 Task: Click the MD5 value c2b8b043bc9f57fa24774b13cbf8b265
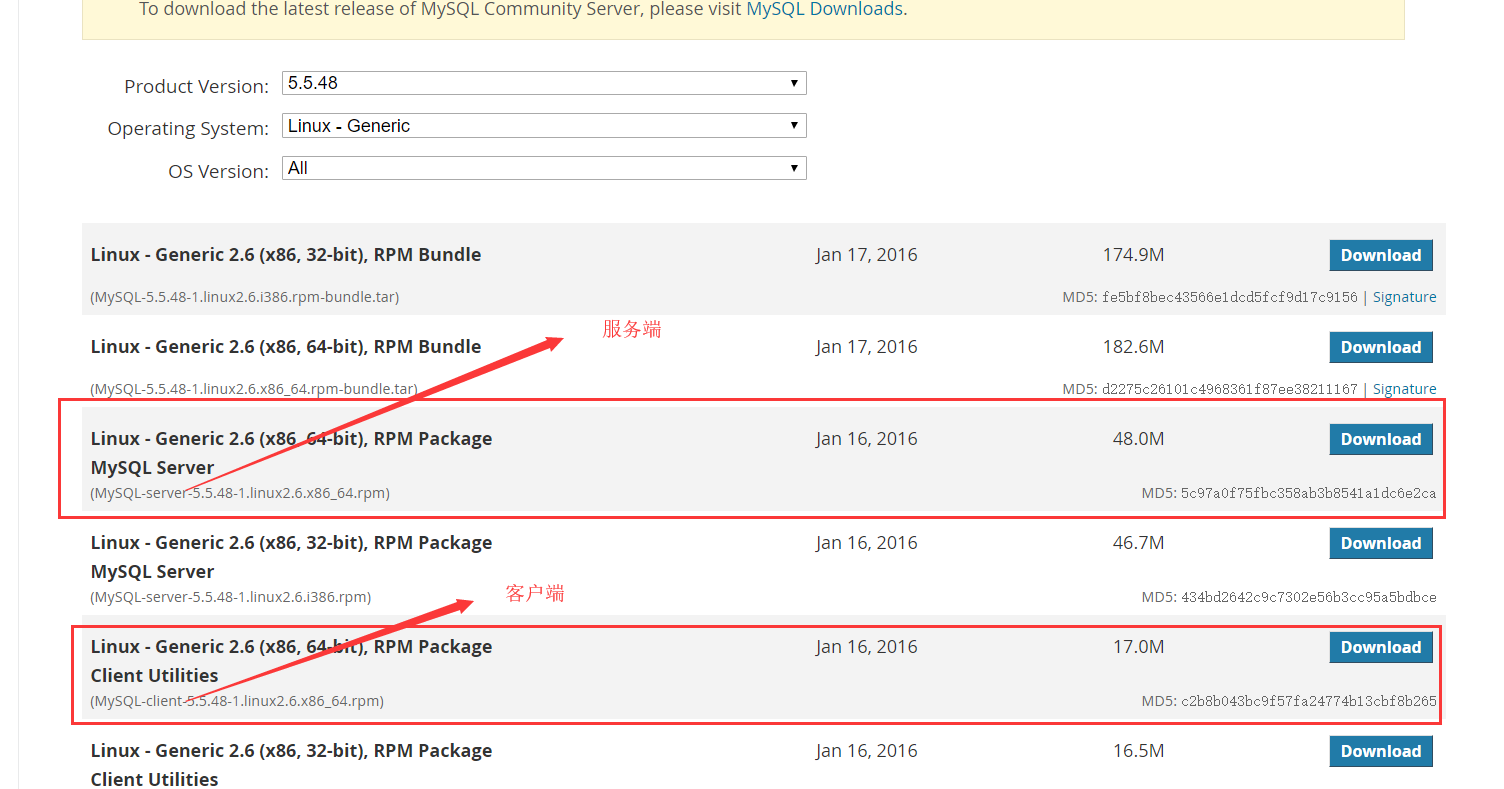[1309, 701]
